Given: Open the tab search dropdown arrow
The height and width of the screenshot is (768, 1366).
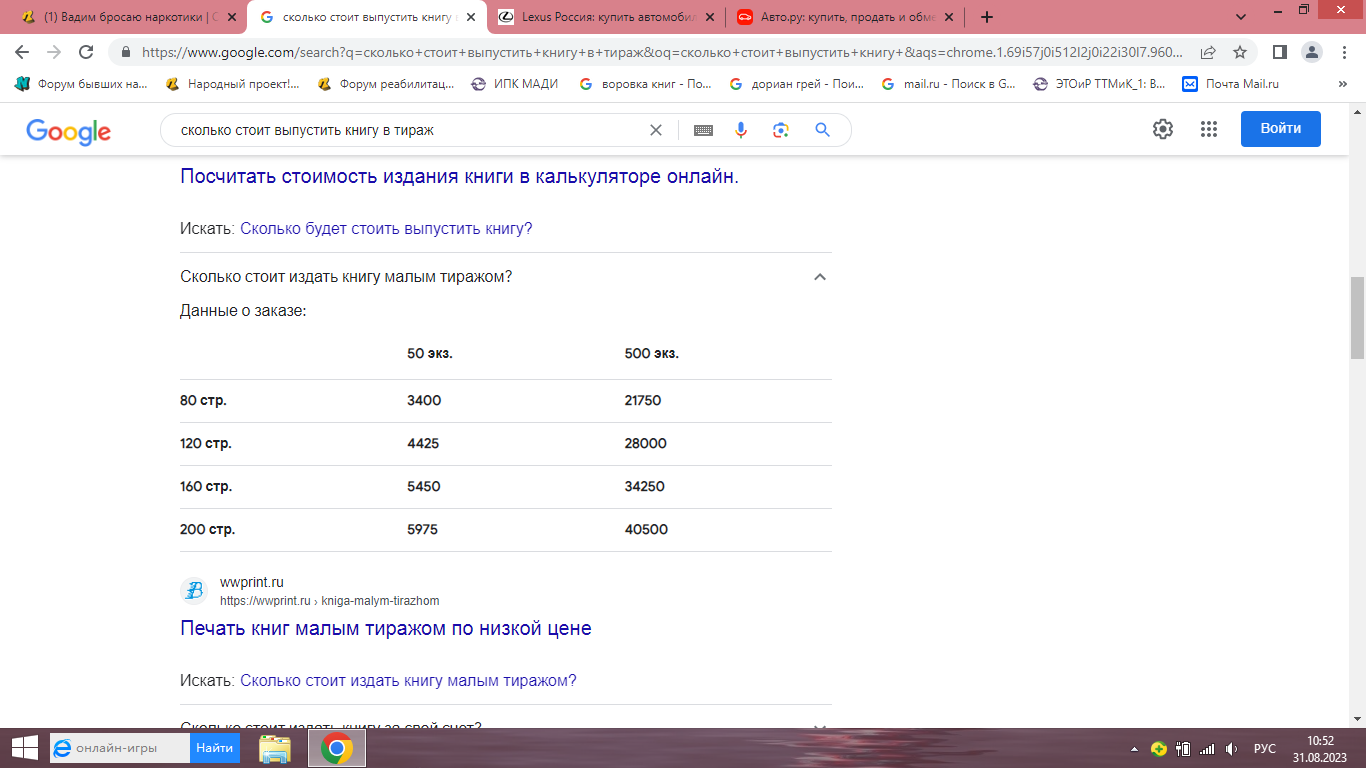Looking at the screenshot, I should coord(1241,17).
